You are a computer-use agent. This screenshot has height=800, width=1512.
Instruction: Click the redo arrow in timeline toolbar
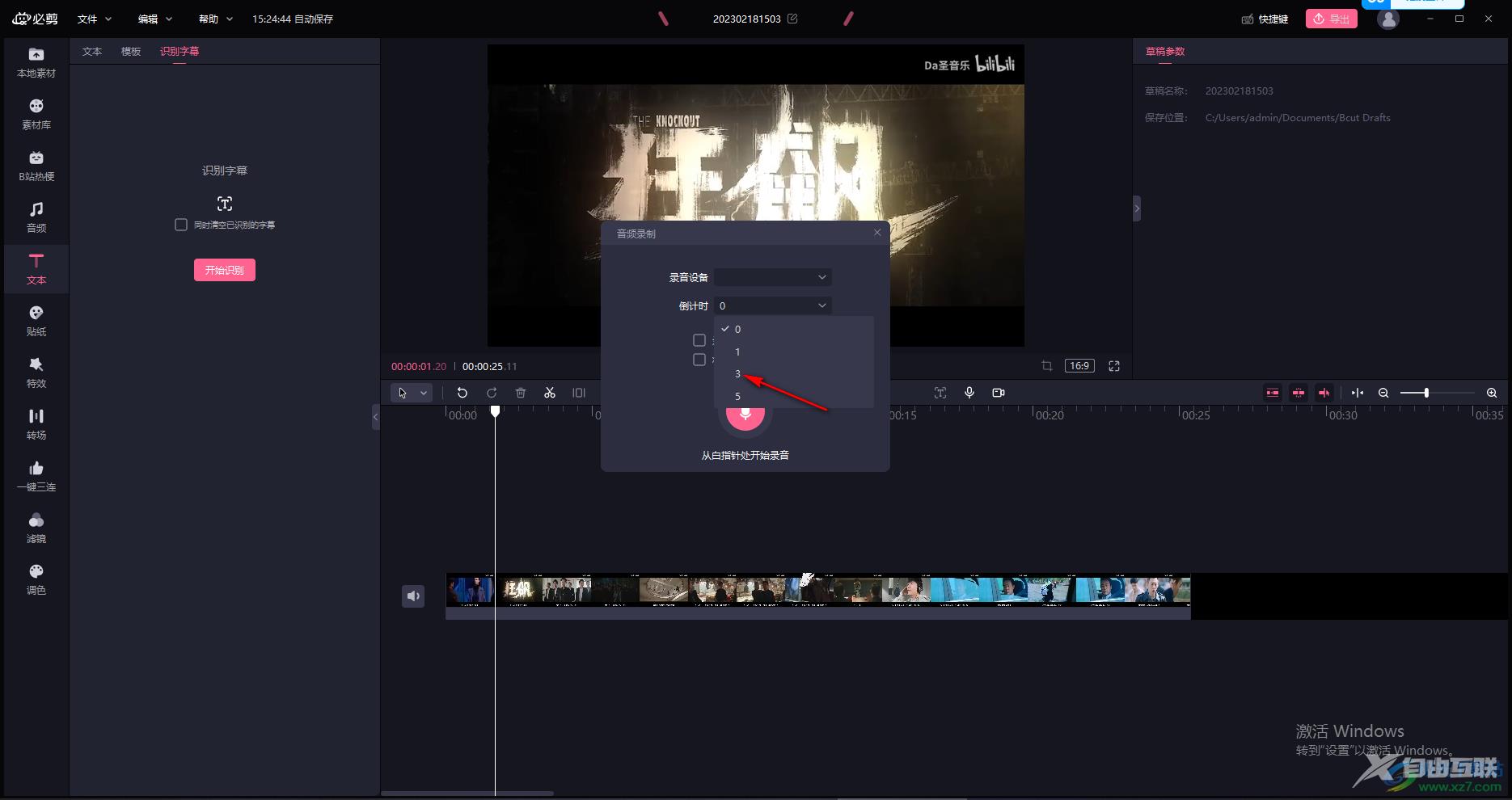pyautogui.click(x=492, y=393)
